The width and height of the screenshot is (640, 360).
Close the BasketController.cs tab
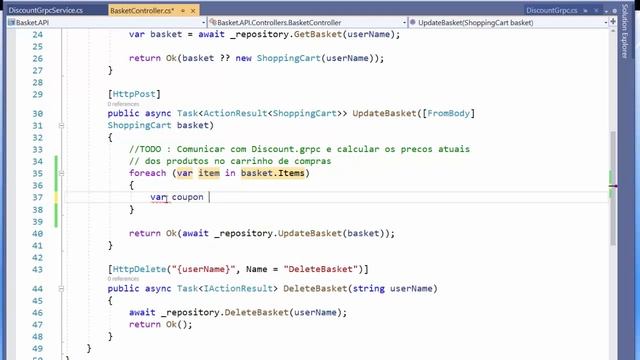193,11
